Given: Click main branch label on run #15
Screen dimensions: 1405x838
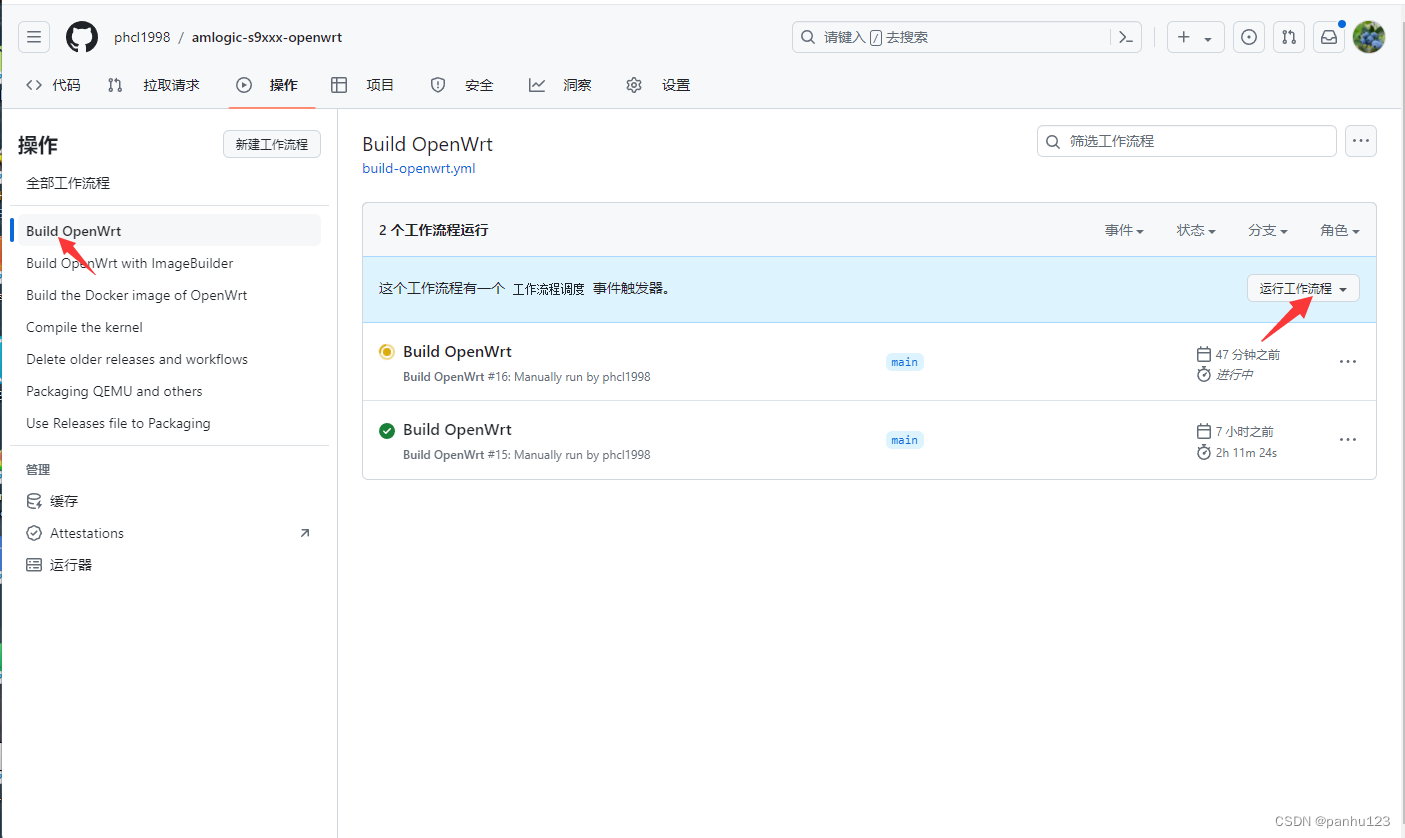Looking at the screenshot, I should [x=905, y=440].
